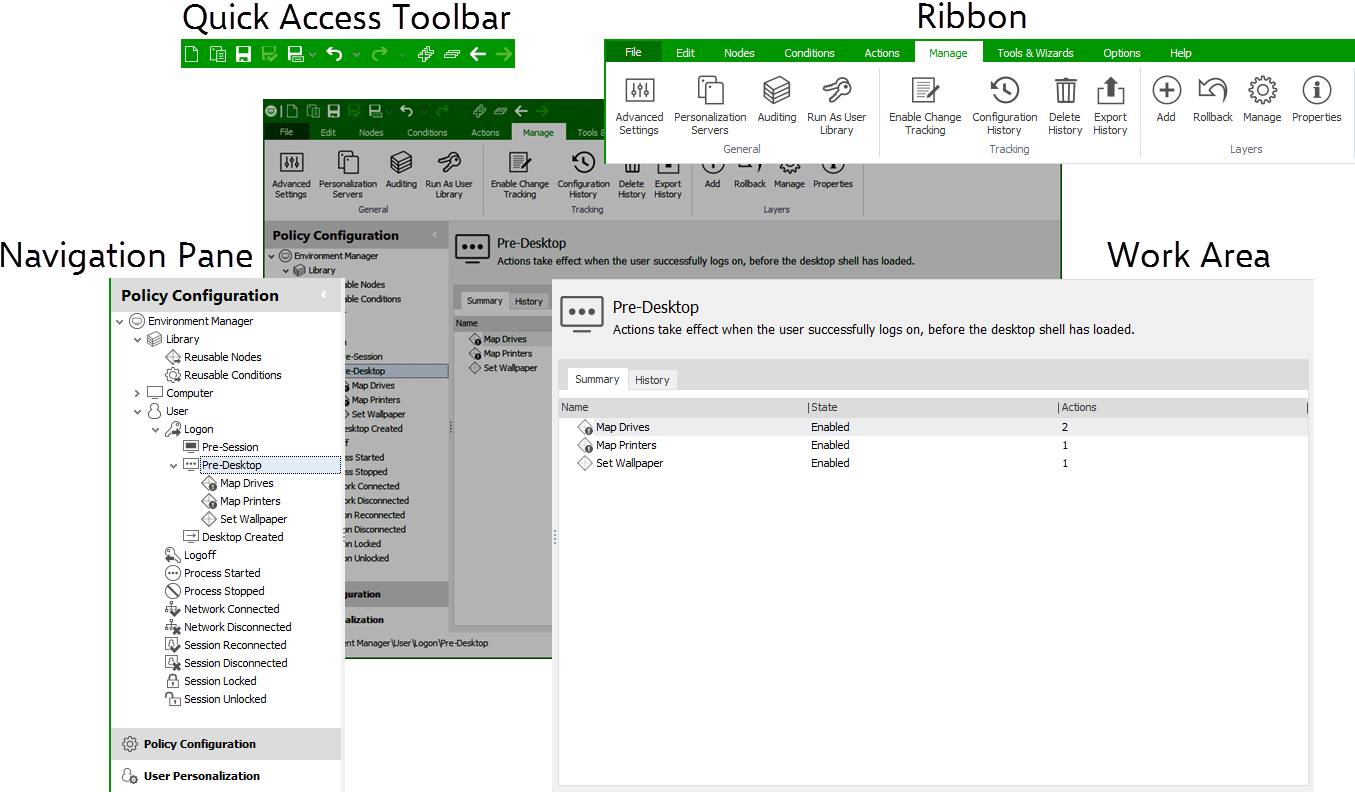Collapse the User node in enlarged Navigation Pane
This screenshot has width=1355, height=792.
coord(138,411)
